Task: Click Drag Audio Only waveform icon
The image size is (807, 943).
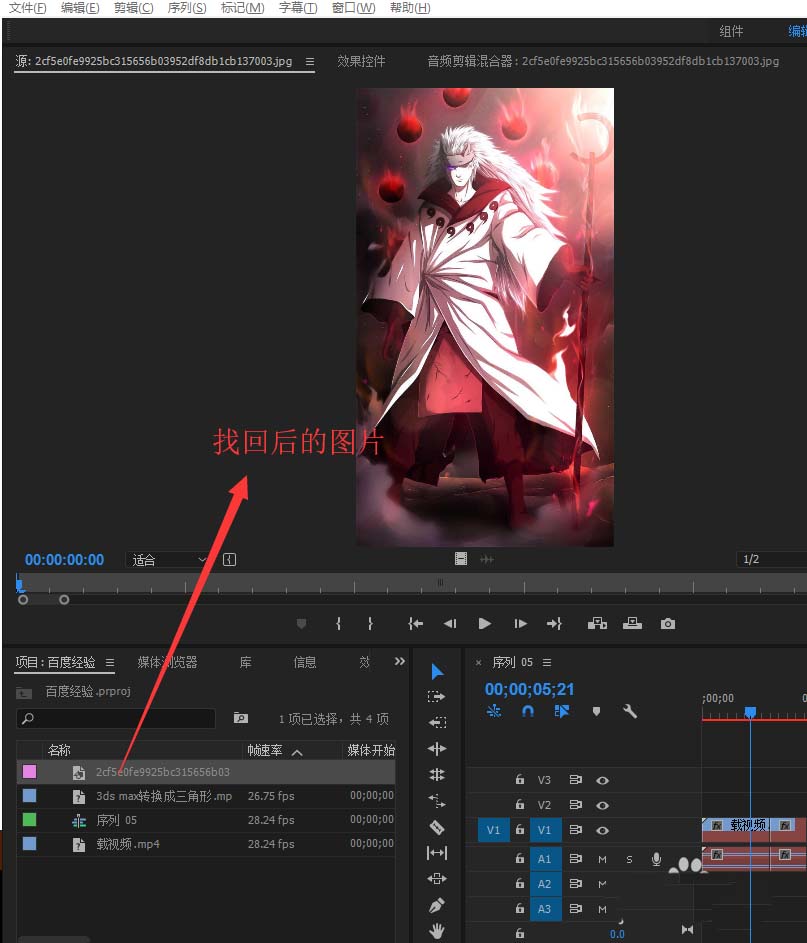Action: point(486,559)
